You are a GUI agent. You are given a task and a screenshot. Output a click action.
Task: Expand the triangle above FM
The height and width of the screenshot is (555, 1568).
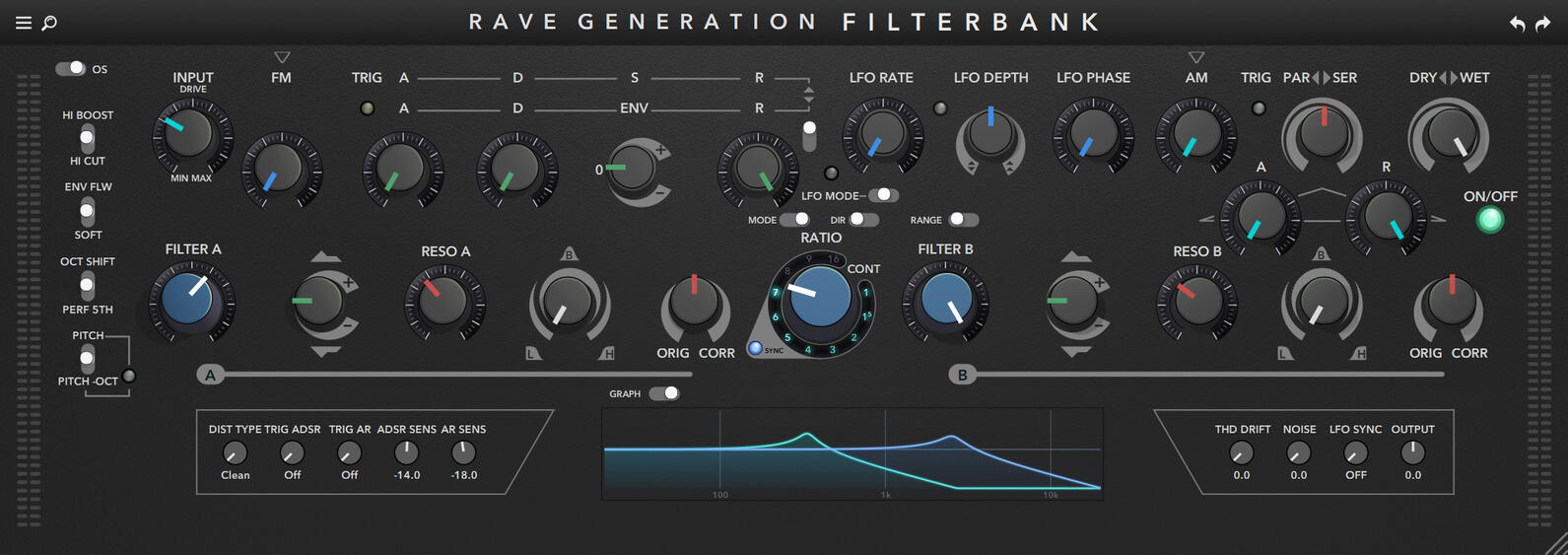point(282,58)
